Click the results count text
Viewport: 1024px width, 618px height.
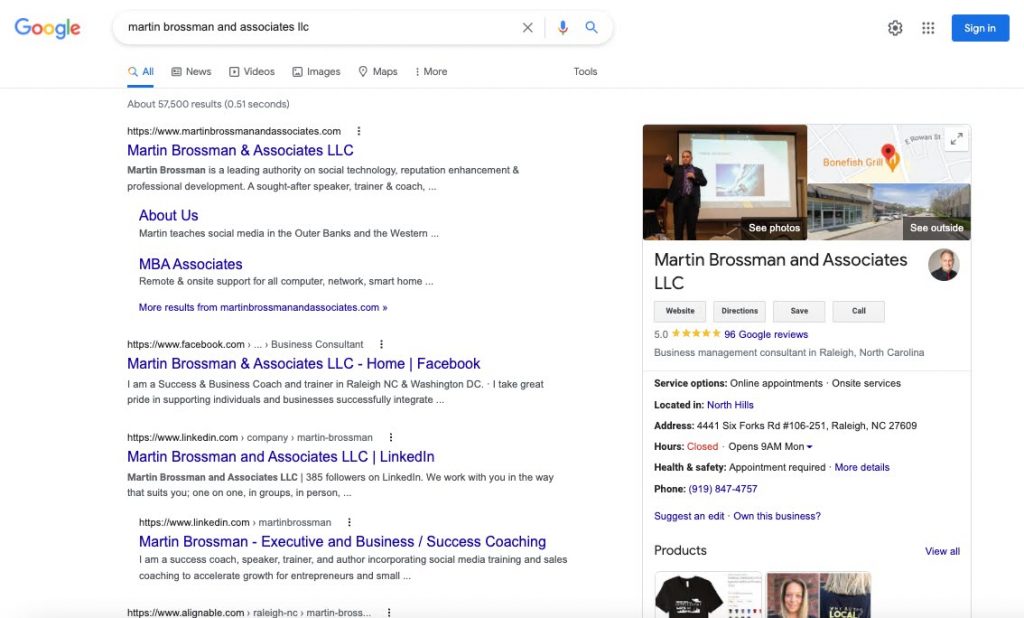click(208, 104)
